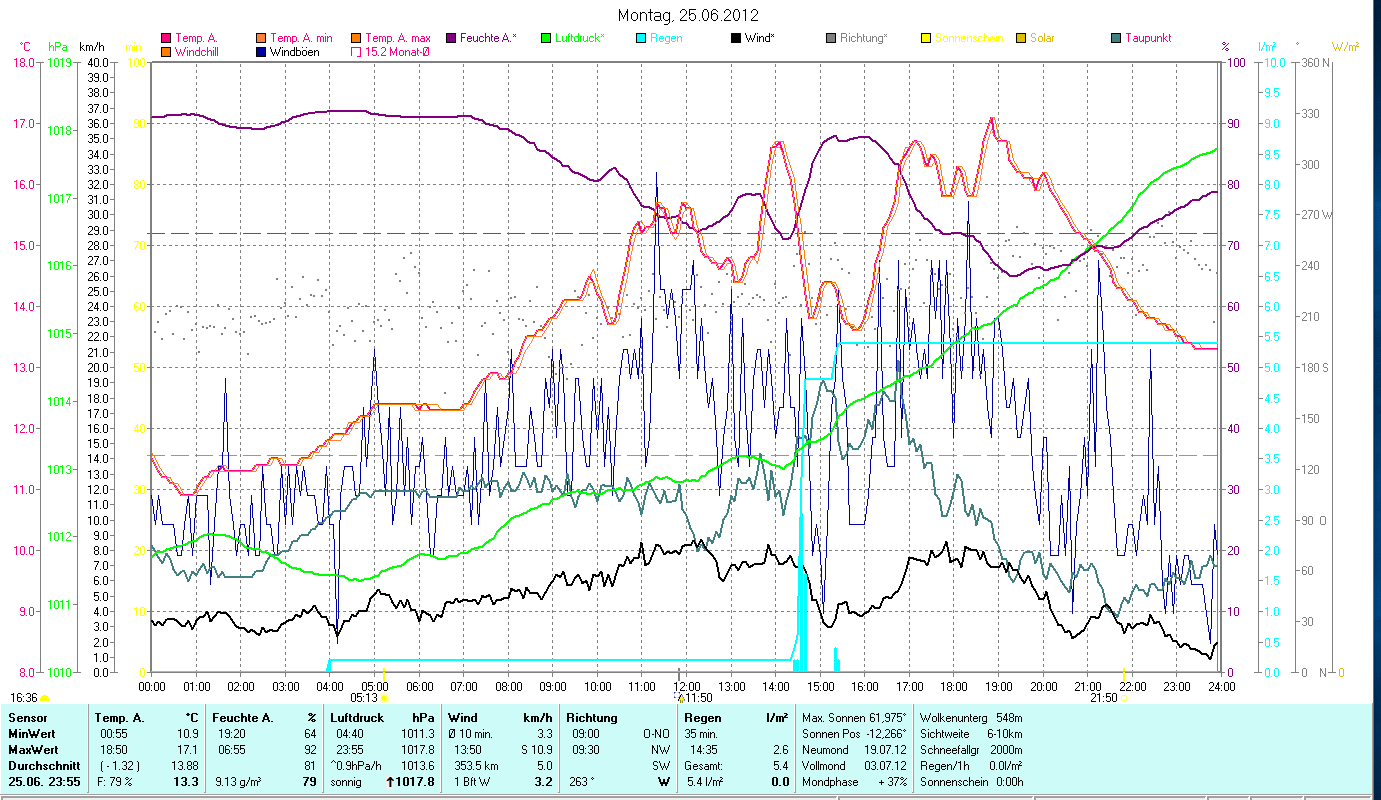The image size is (1381, 800).
Task: Click the purple Feuchte A.* legend swatch
Action: [450, 38]
